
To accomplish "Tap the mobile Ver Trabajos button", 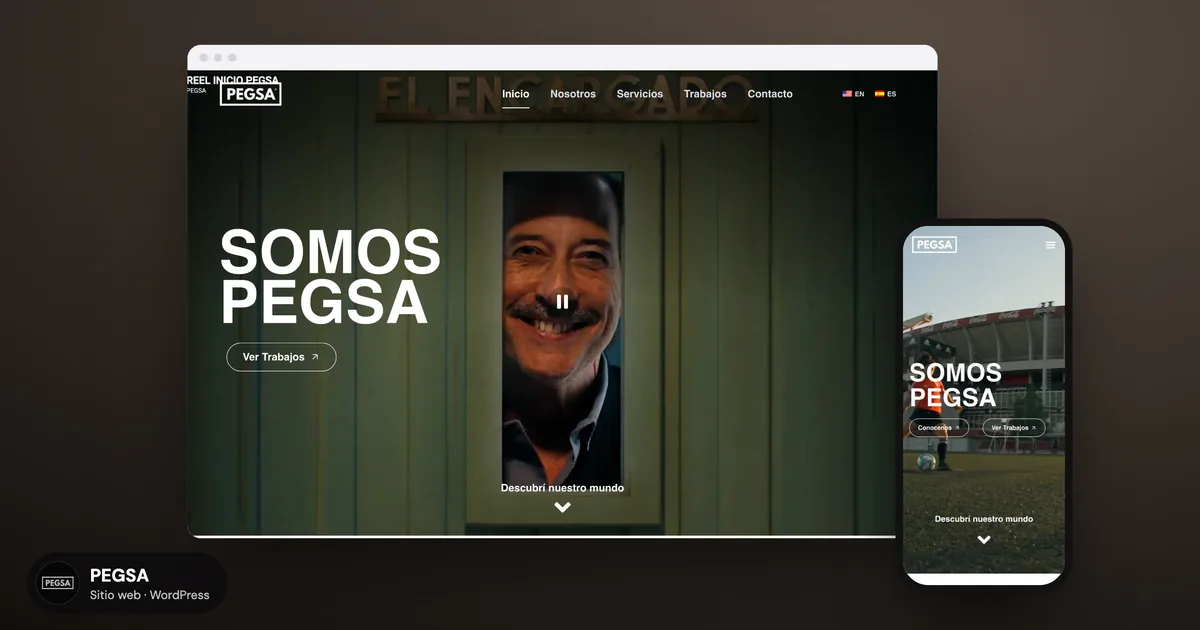I will (x=1014, y=428).
